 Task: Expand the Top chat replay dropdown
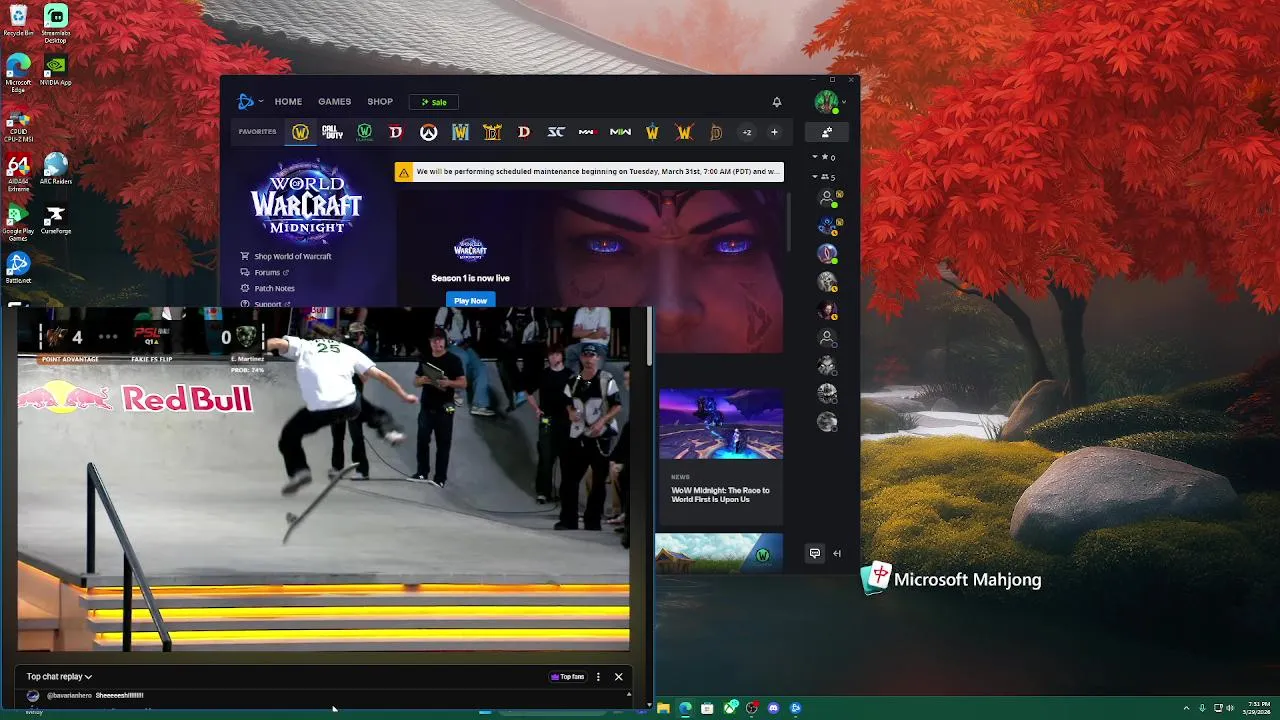[59, 677]
